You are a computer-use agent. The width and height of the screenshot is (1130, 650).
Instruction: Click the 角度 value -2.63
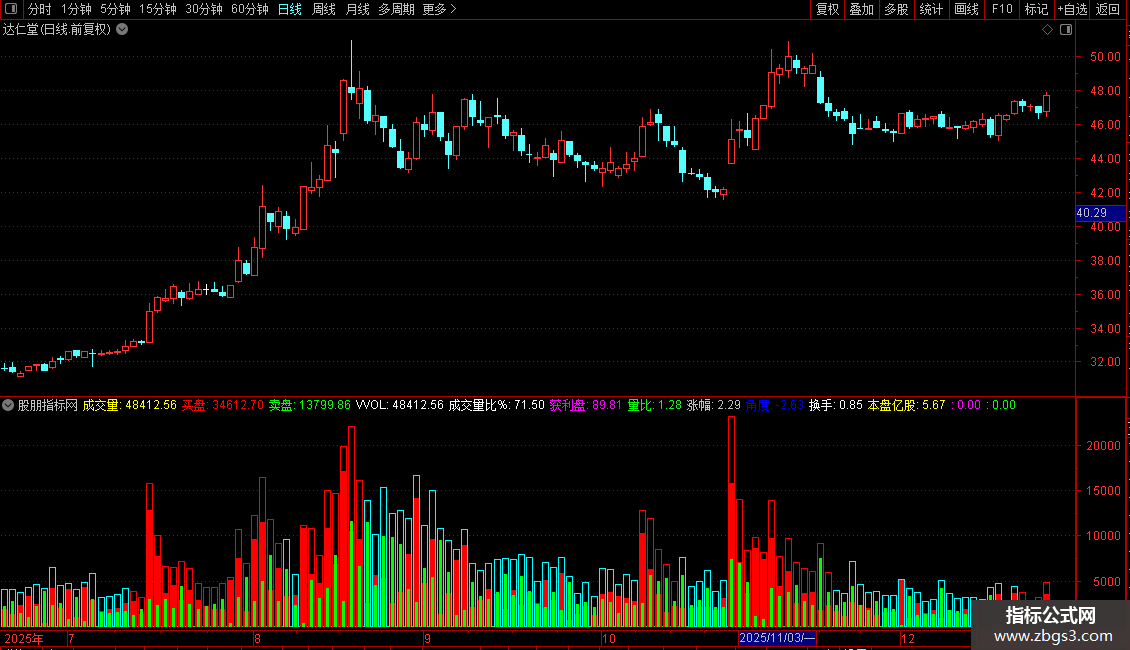[789, 405]
